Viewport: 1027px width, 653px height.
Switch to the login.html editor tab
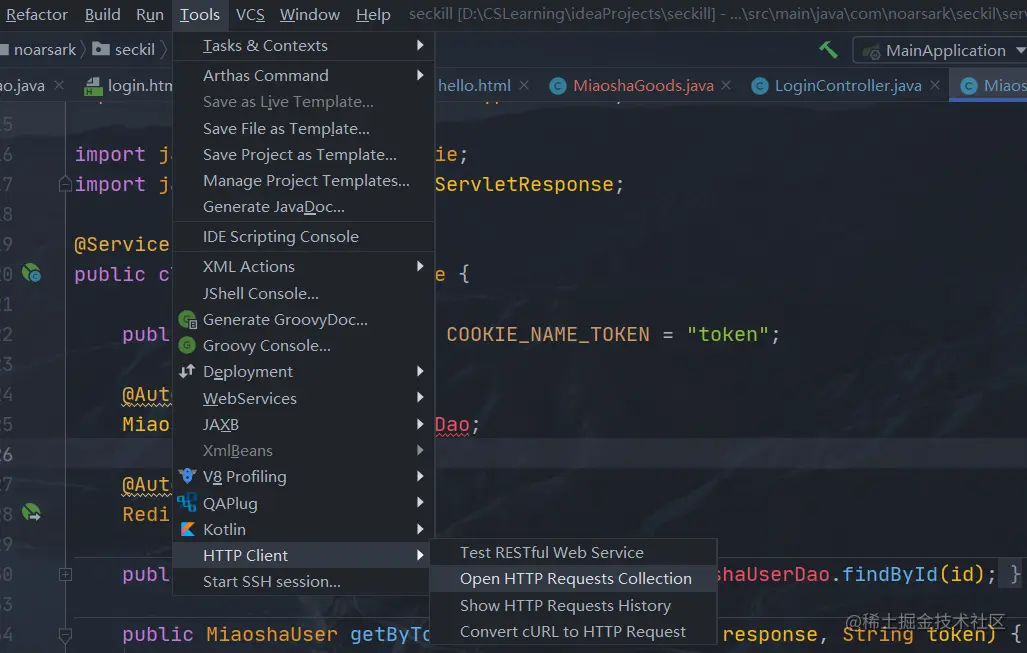coord(140,86)
